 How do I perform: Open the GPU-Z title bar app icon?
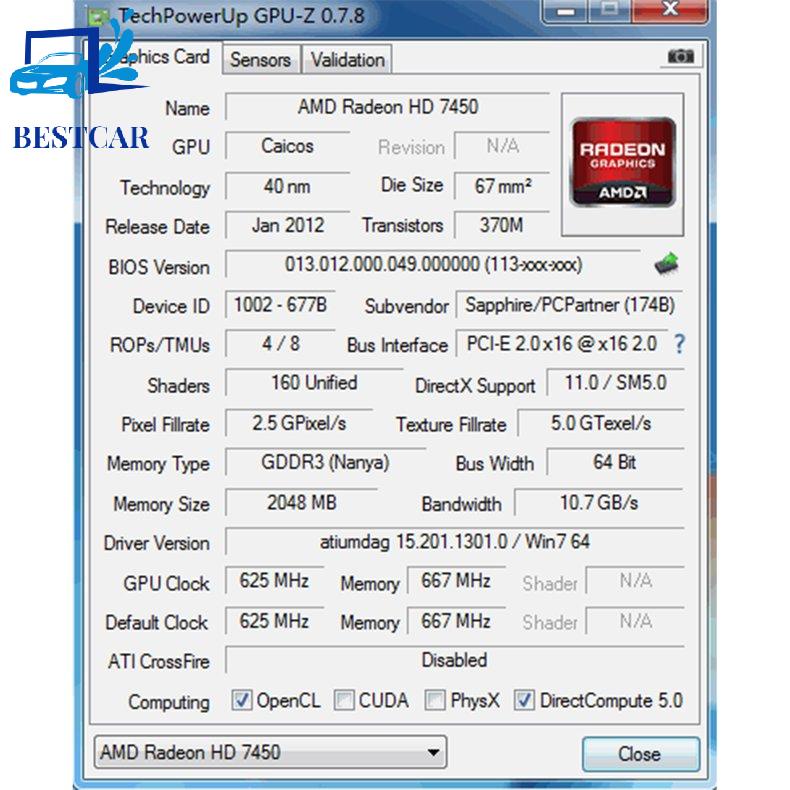click(x=99, y=15)
